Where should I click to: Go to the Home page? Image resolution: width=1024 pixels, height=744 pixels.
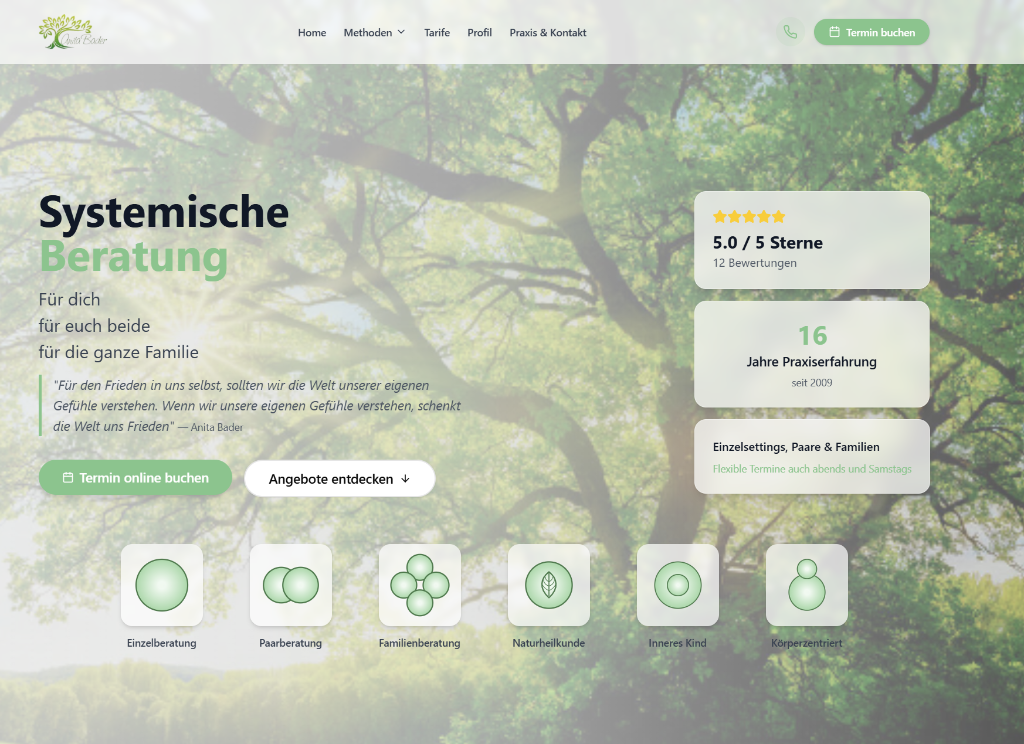coord(312,32)
